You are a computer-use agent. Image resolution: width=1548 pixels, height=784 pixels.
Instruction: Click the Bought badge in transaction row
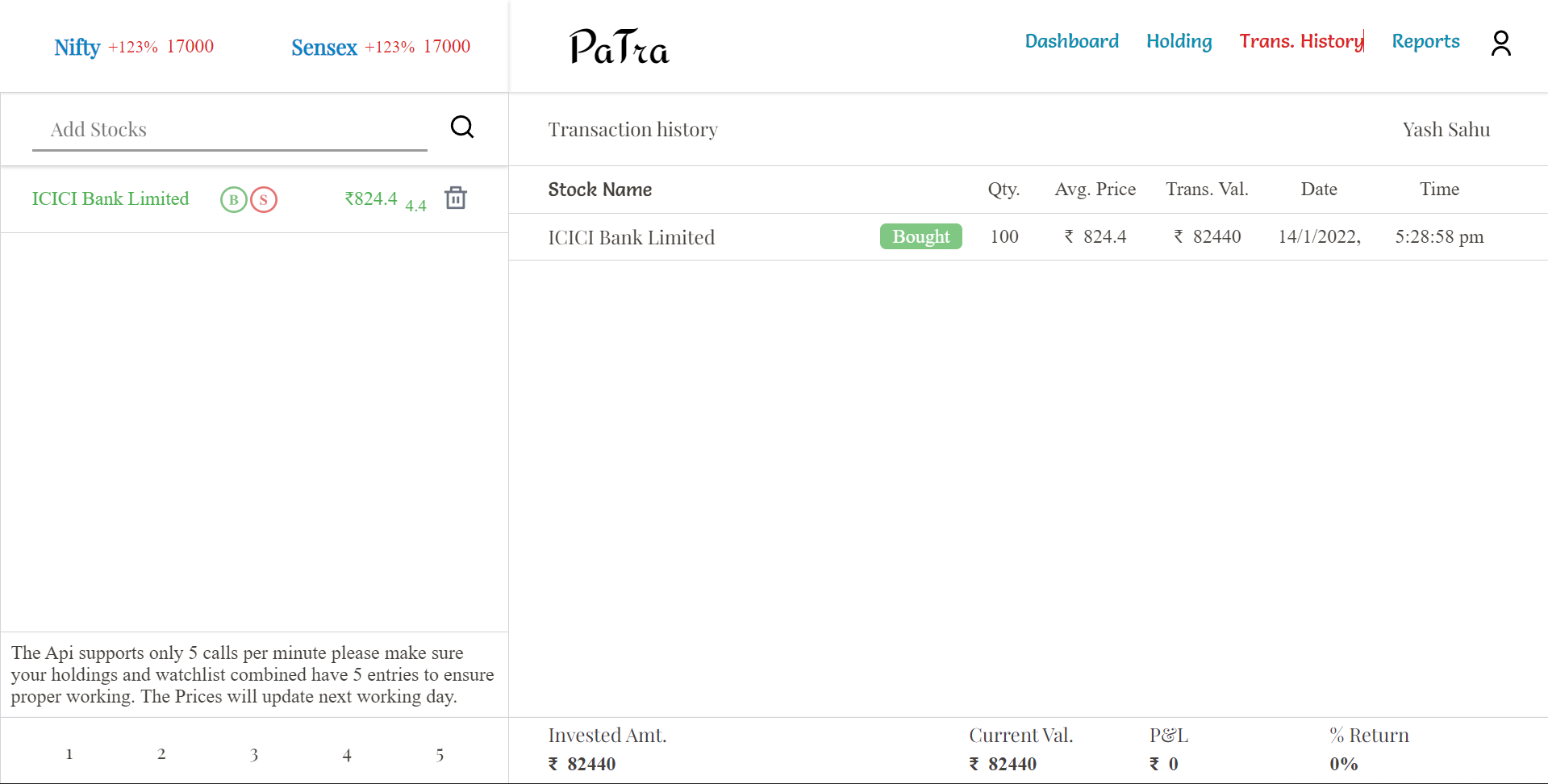[921, 236]
